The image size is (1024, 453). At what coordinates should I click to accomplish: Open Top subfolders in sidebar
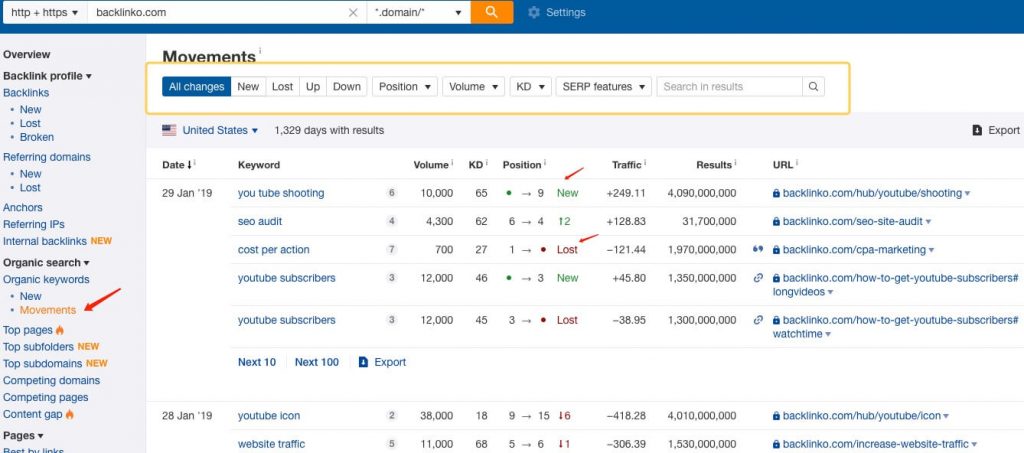[x=39, y=347]
